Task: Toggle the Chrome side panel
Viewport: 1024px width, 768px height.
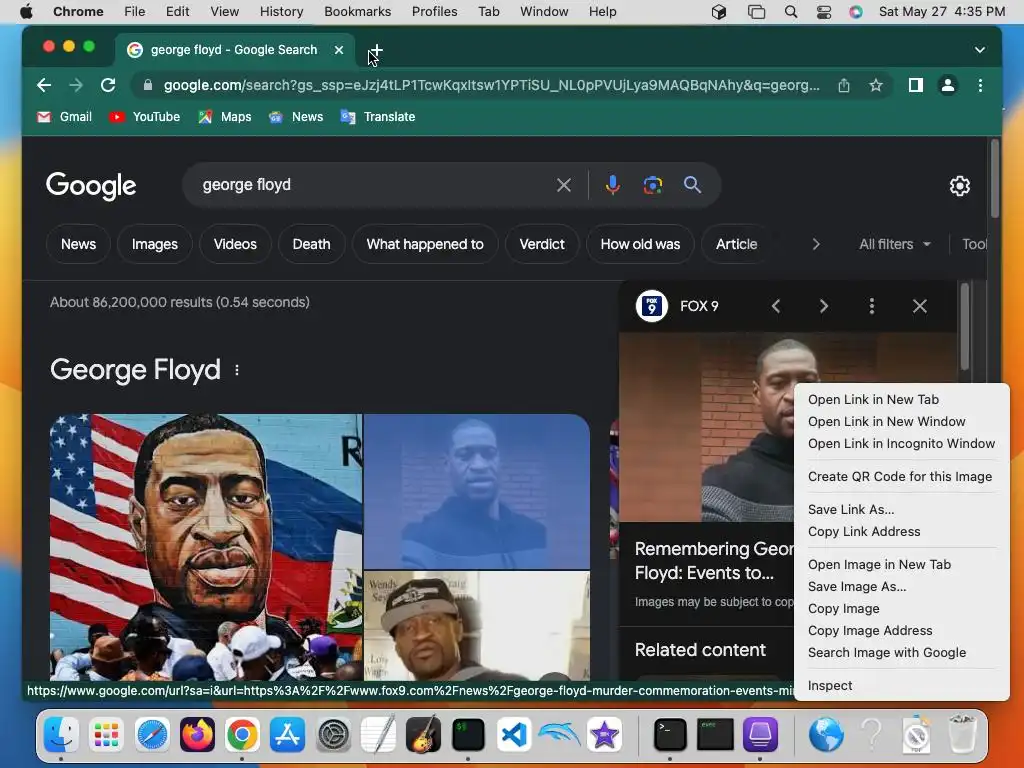Action: [916, 85]
